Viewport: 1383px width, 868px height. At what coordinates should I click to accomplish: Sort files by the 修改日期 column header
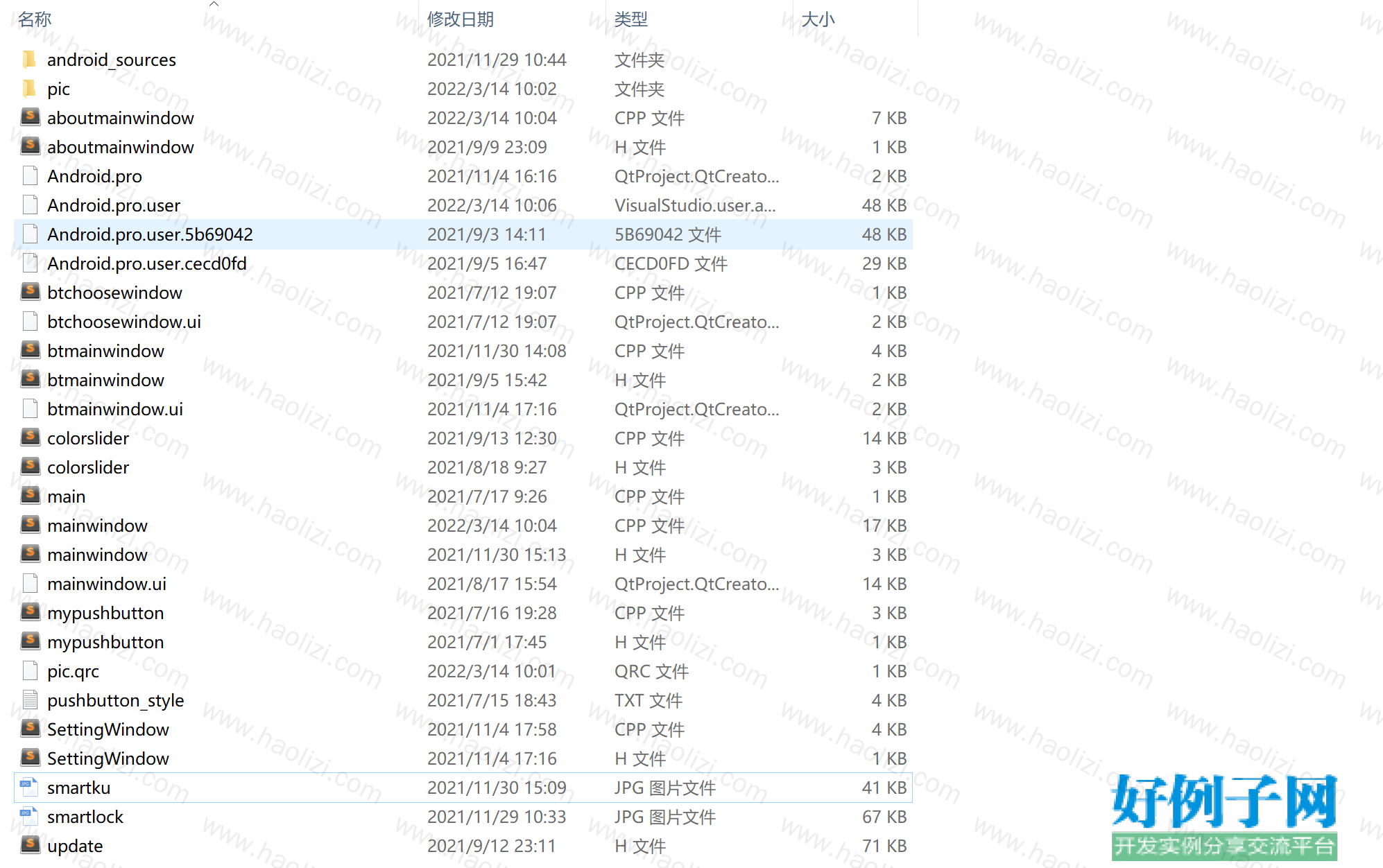(461, 19)
